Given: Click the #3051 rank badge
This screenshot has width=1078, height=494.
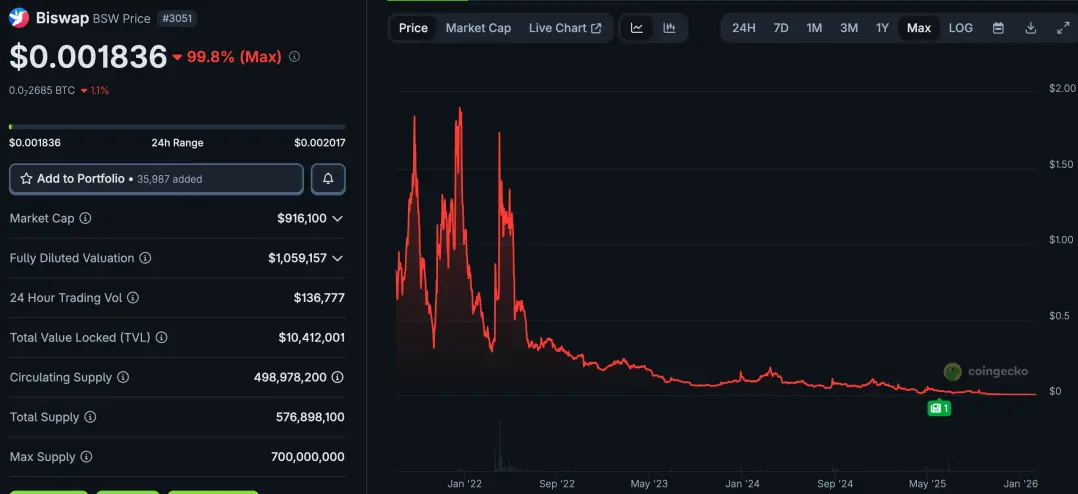Looking at the screenshot, I should point(178,19).
